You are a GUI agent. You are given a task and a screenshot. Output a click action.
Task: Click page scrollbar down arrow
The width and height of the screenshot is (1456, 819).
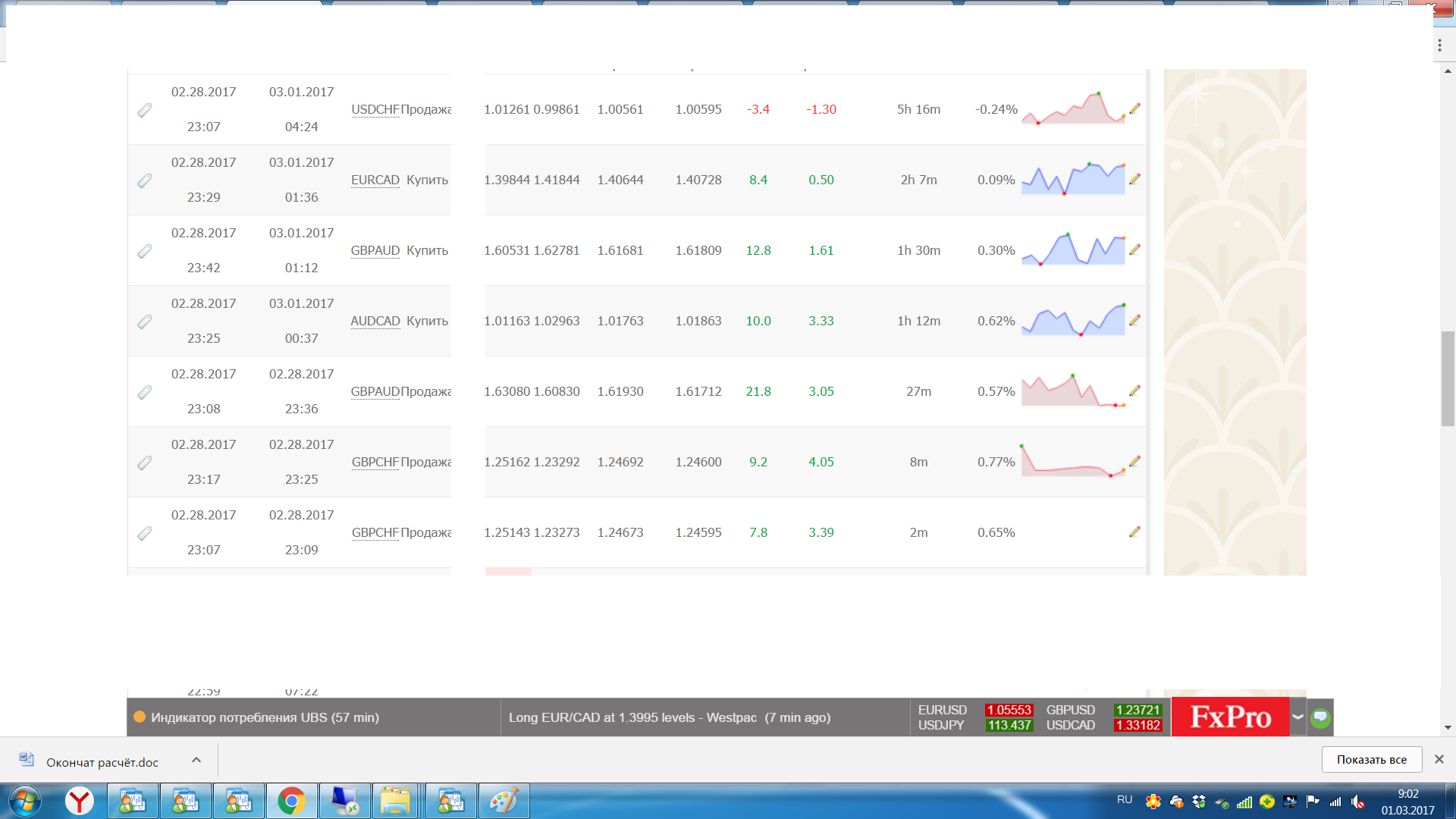point(1448,727)
